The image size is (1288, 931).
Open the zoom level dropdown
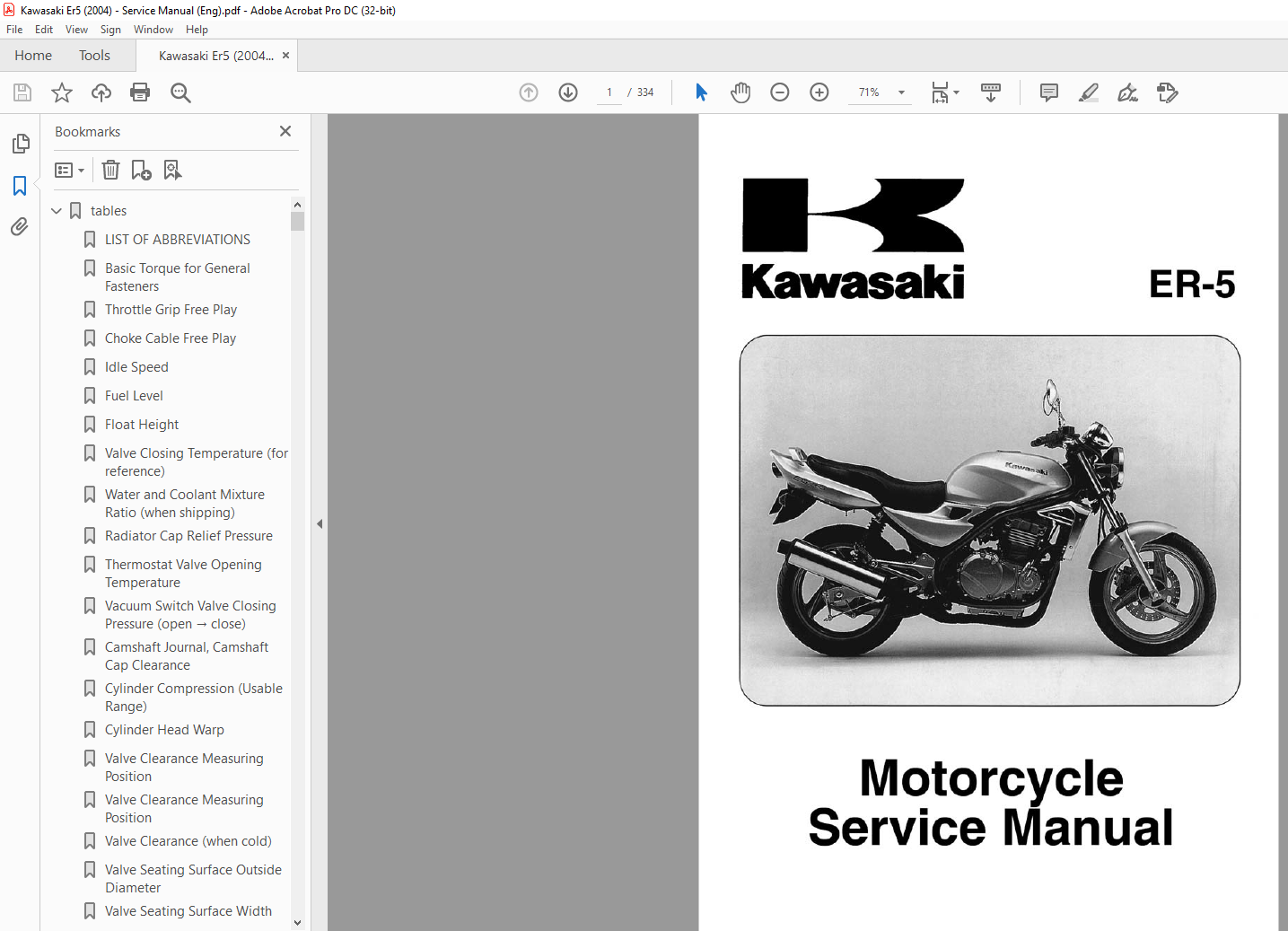pyautogui.click(x=901, y=92)
